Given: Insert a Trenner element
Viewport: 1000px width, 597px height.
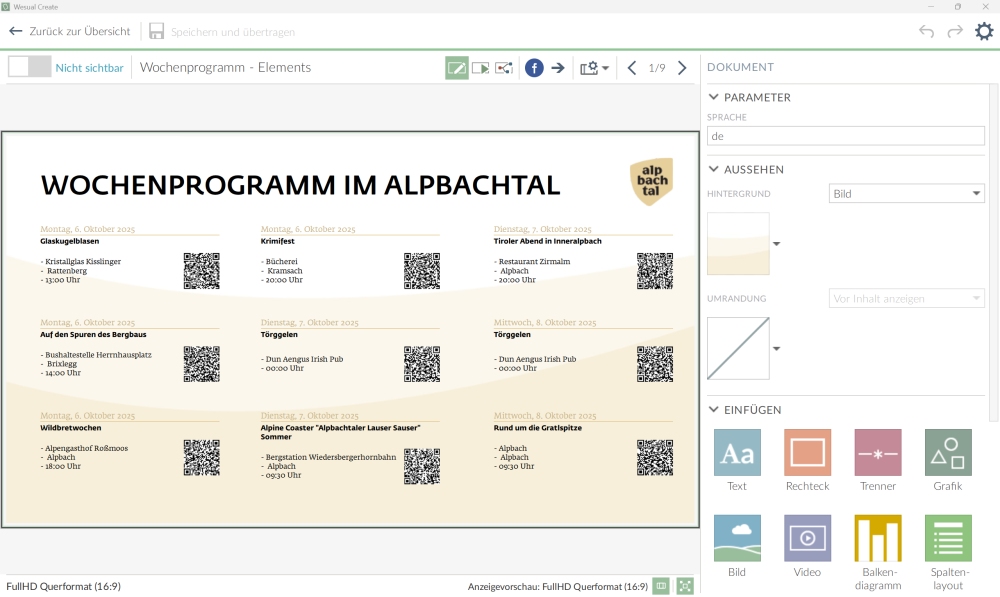Looking at the screenshot, I should 877,453.
